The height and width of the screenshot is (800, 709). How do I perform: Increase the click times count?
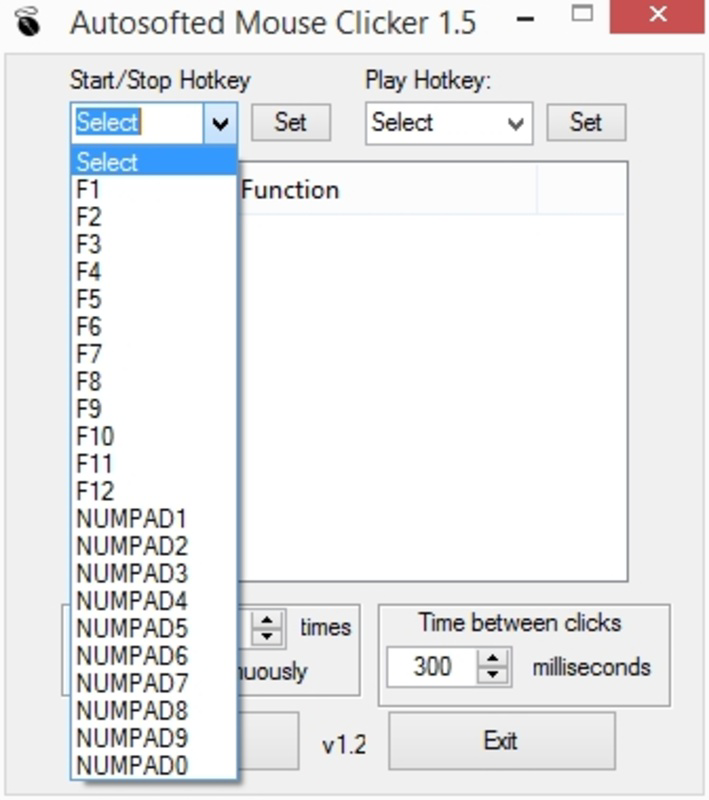pyautogui.click(x=267, y=619)
